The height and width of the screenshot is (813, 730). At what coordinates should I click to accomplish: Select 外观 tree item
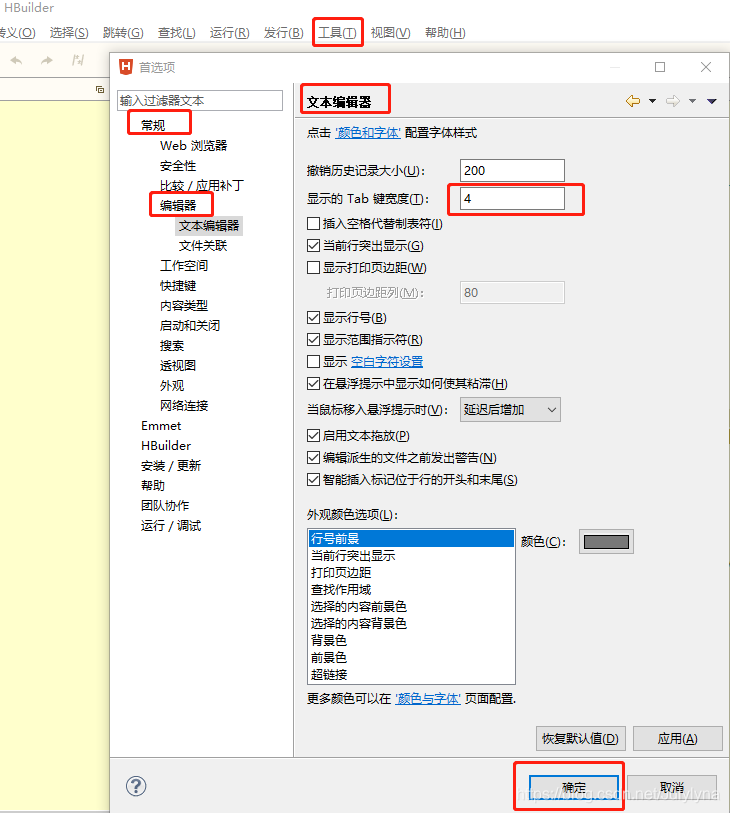click(172, 386)
